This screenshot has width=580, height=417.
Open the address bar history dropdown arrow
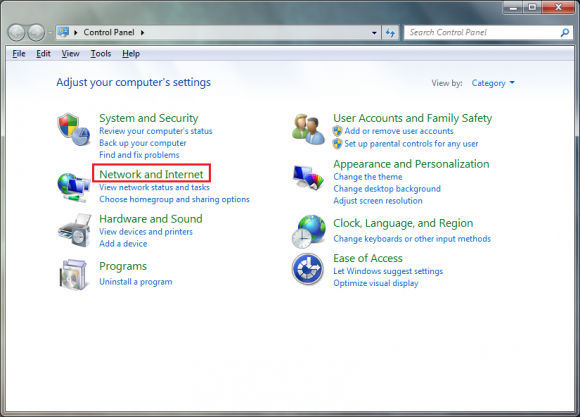coord(374,33)
